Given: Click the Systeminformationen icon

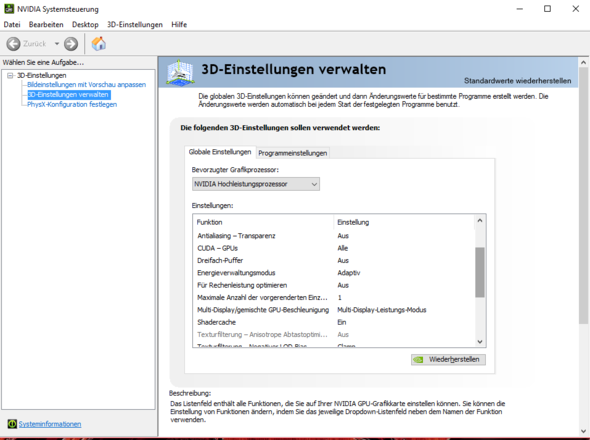Looking at the screenshot, I should pyautogui.click(x=12, y=424).
